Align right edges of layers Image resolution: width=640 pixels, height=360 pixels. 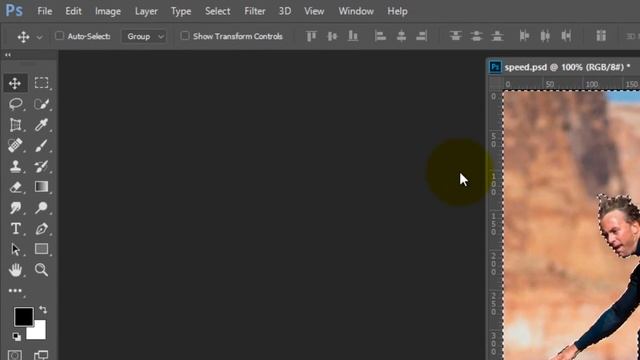[x=422, y=36]
